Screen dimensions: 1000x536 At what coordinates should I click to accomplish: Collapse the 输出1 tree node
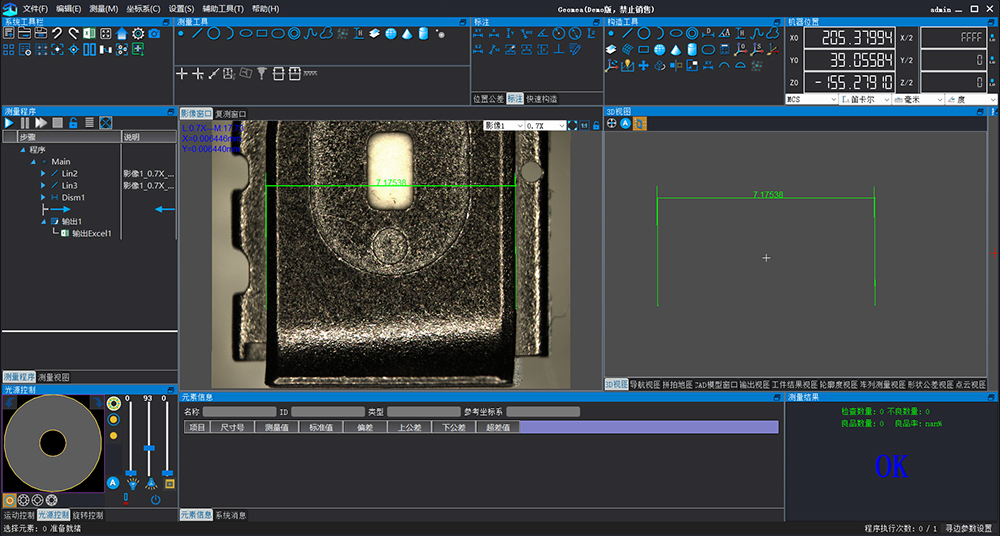43,221
